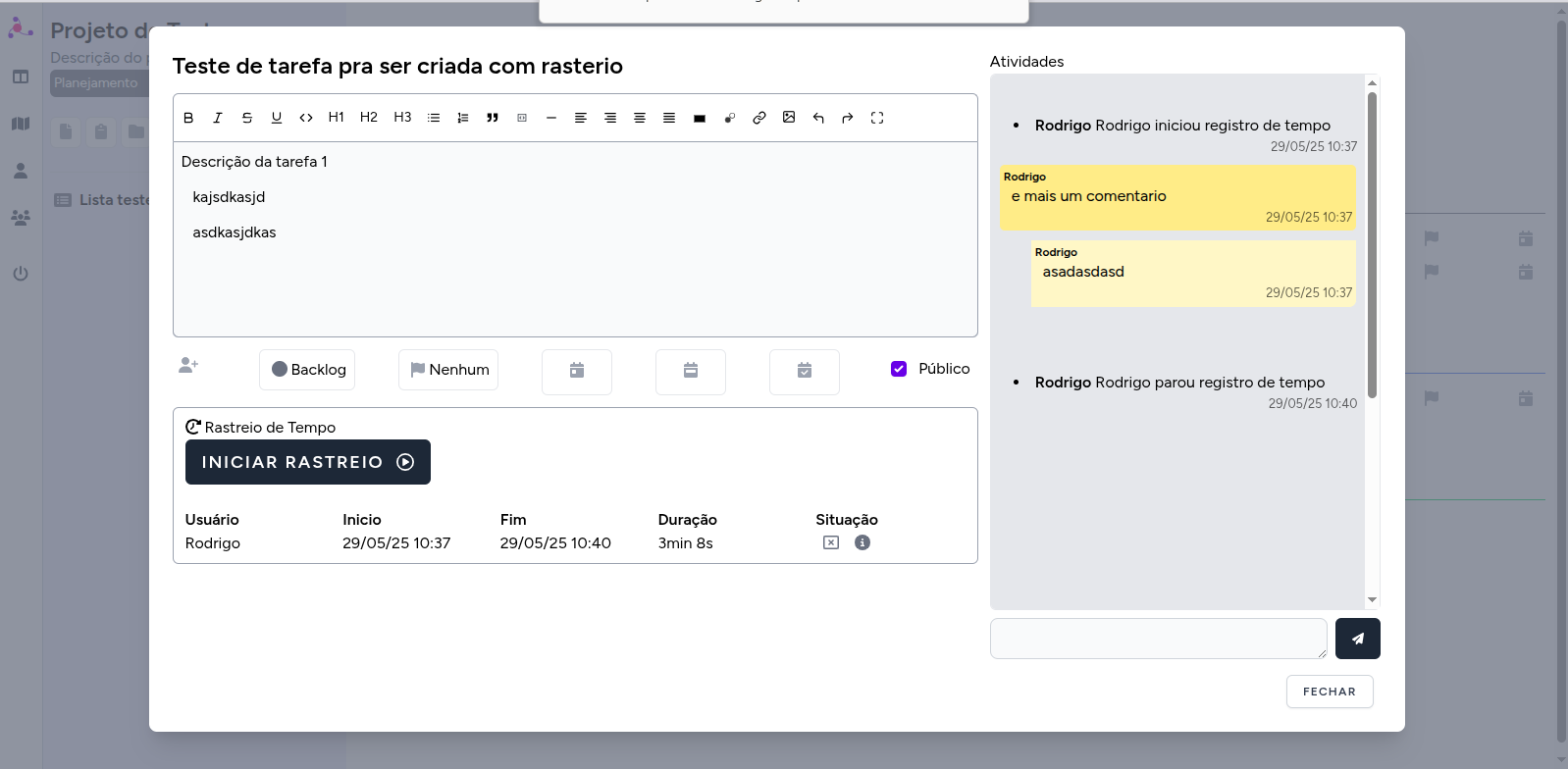Click the task title 'Teste de tarefa pra ser criada com rasterio'
This screenshot has height=770, width=1568.
(397, 66)
